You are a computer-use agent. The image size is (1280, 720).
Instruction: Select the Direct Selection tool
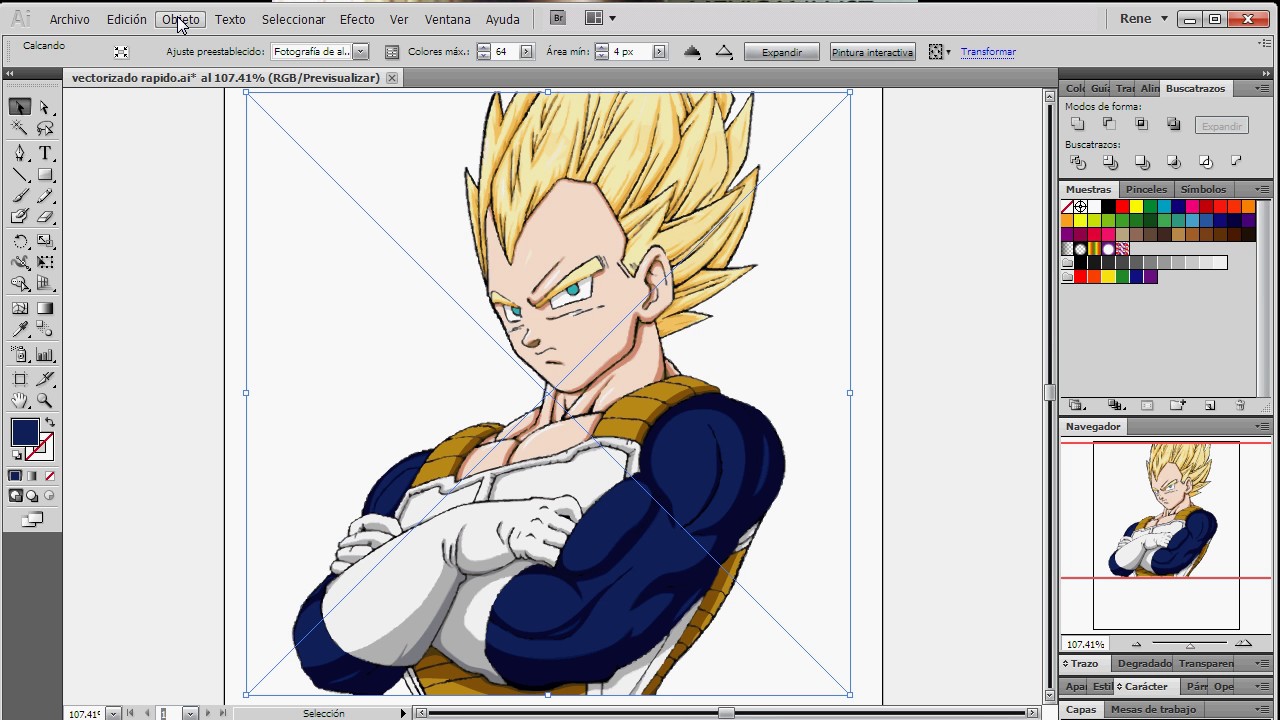click(45, 107)
